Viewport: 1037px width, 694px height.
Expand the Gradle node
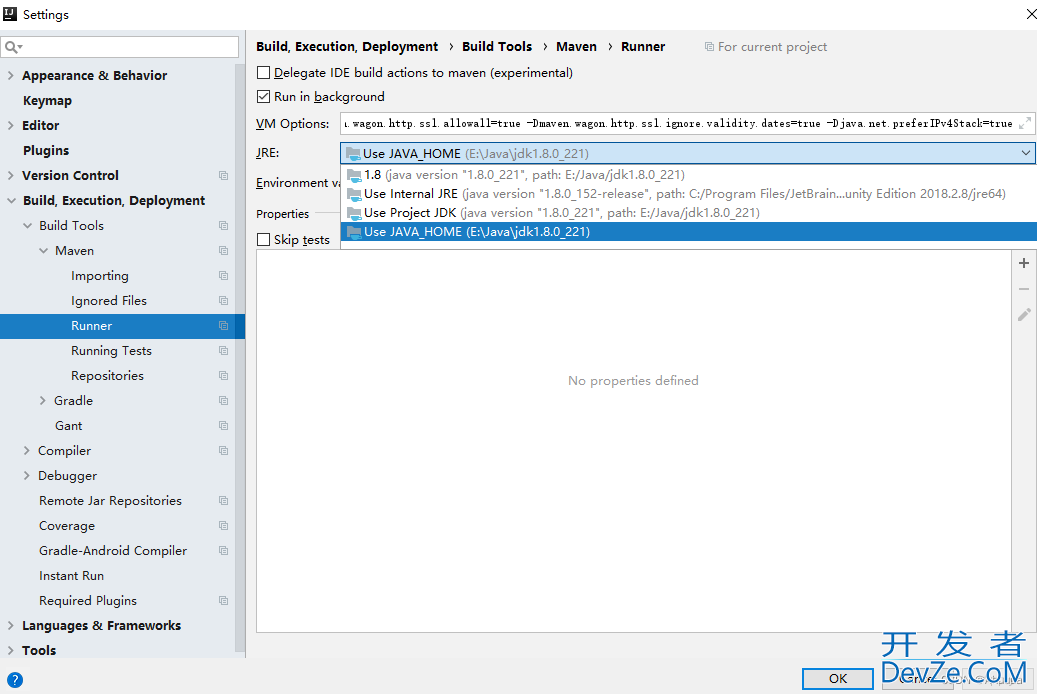[43, 401]
